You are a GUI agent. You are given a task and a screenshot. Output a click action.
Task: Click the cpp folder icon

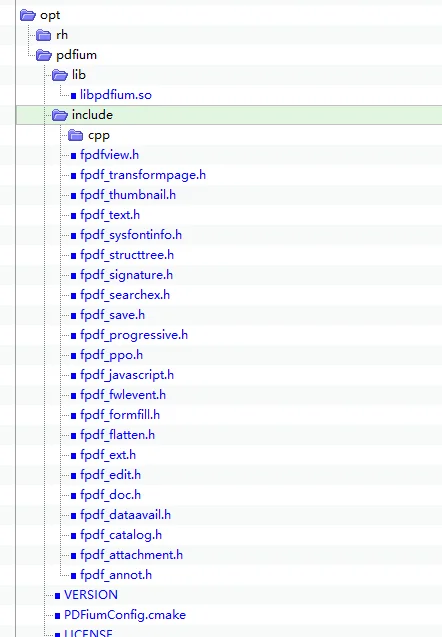tap(76, 135)
